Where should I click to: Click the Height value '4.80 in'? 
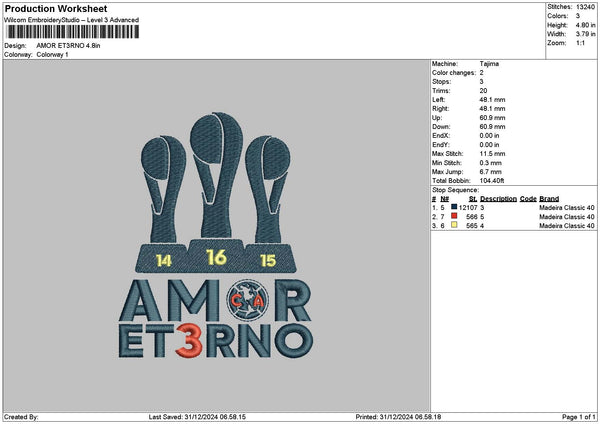click(585, 25)
